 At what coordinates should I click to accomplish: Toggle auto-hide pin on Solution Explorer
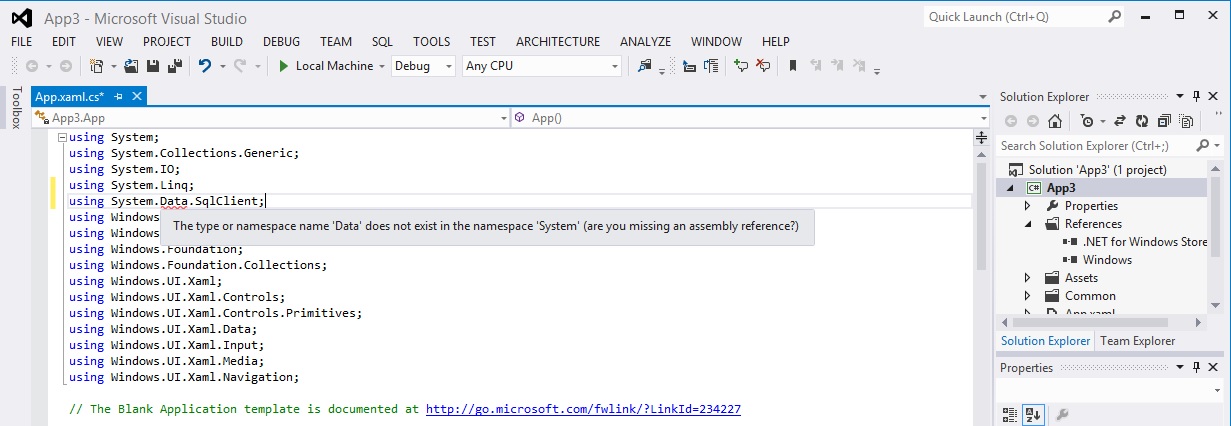pos(1195,96)
